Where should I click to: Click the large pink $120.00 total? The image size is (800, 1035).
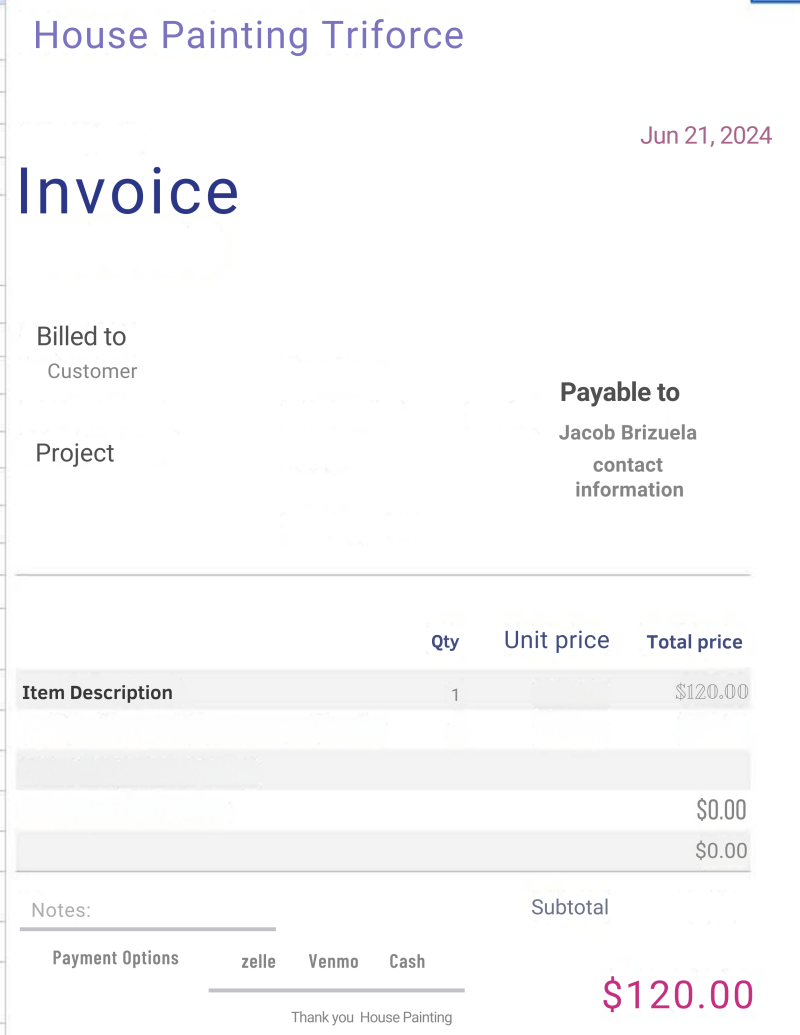click(678, 994)
